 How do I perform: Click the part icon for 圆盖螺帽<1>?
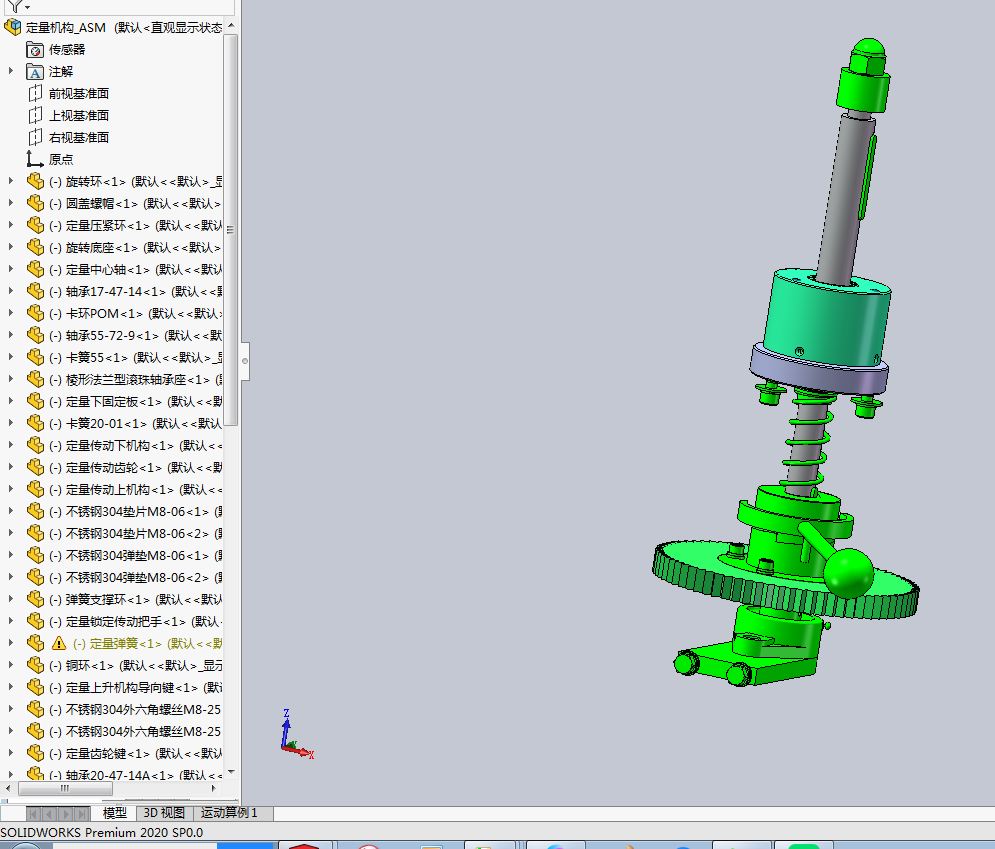(x=36, y=204)
